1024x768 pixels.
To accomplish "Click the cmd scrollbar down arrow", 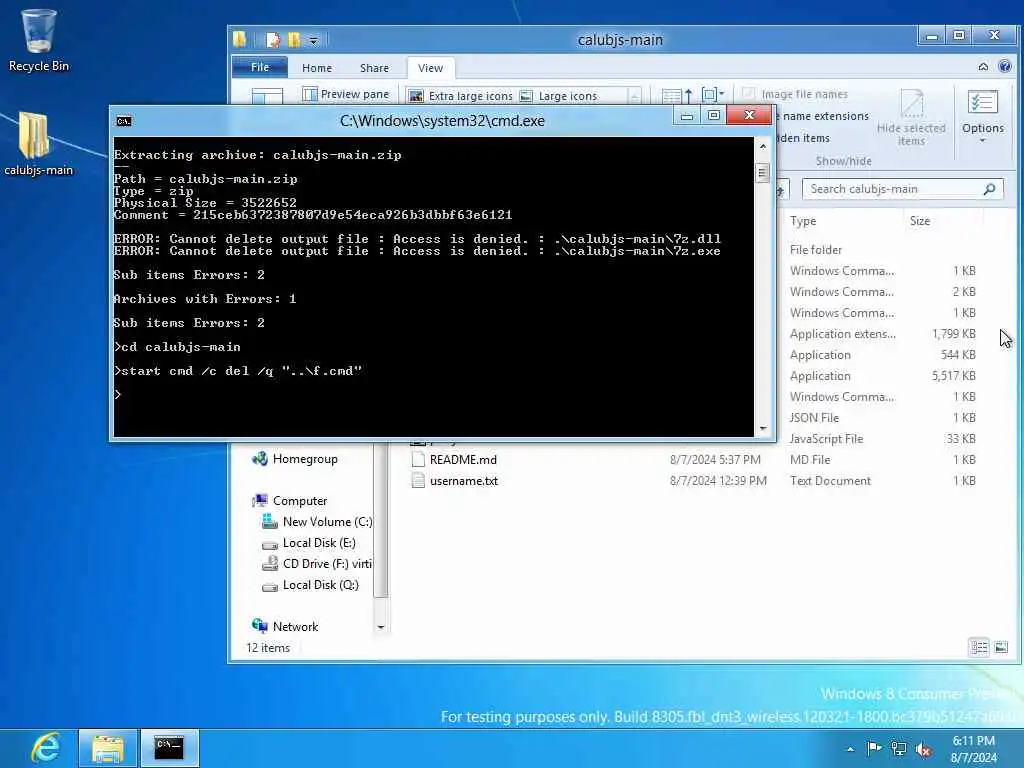I will pos(762,429).
